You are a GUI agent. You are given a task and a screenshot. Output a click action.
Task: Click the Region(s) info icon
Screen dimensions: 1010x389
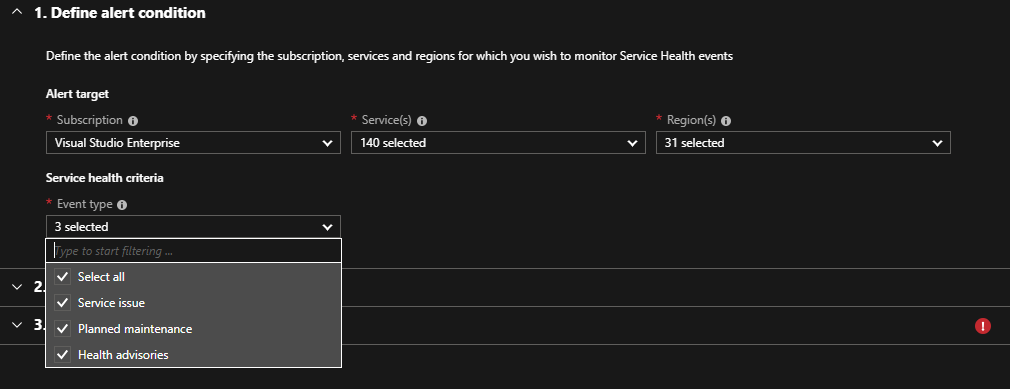[x=726, y=120]
